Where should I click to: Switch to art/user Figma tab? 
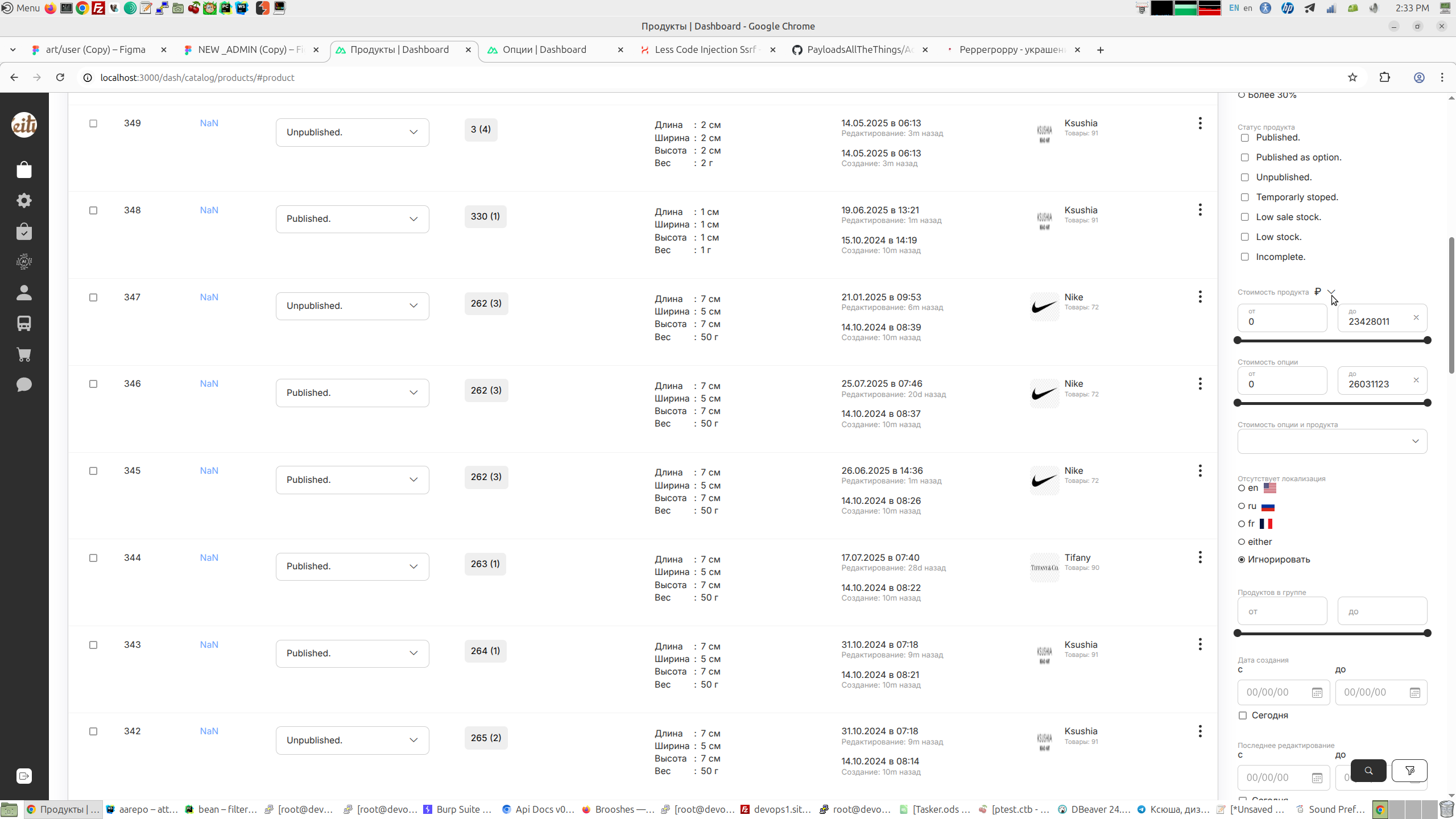(x=96, y=49)
